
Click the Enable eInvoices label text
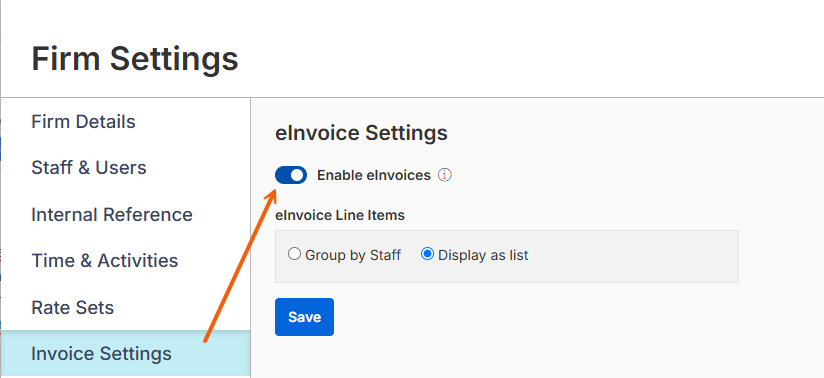point(374,175)
